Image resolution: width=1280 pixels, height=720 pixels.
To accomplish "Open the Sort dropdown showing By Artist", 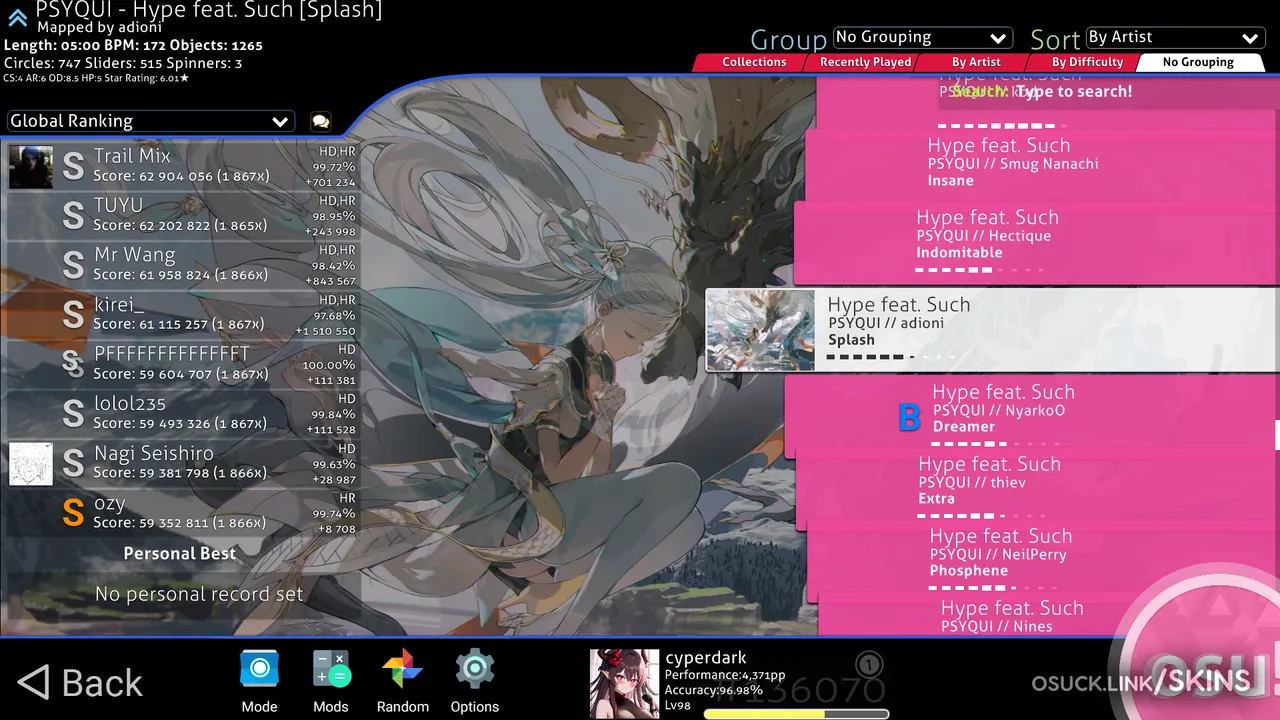I will (x=1174, y=38).
